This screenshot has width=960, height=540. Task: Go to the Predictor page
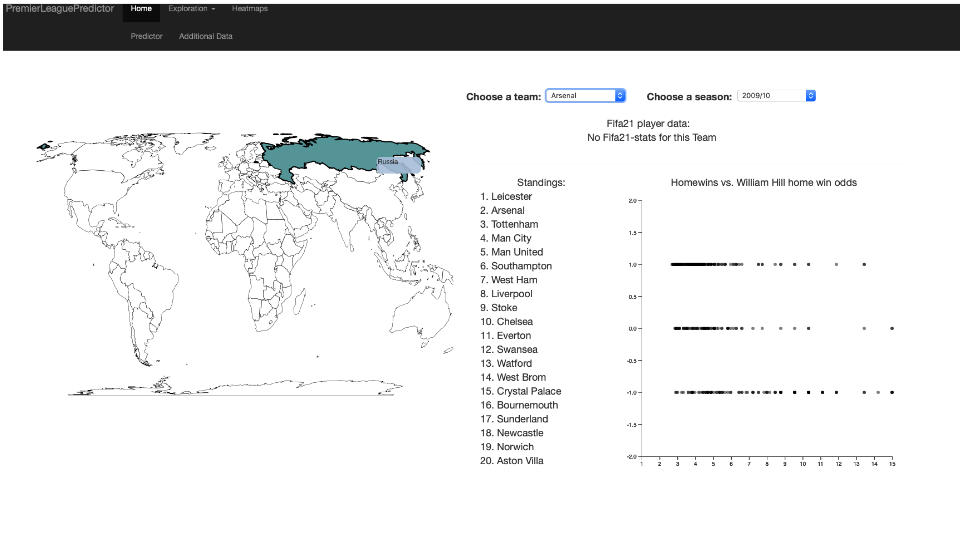[146, 36]
